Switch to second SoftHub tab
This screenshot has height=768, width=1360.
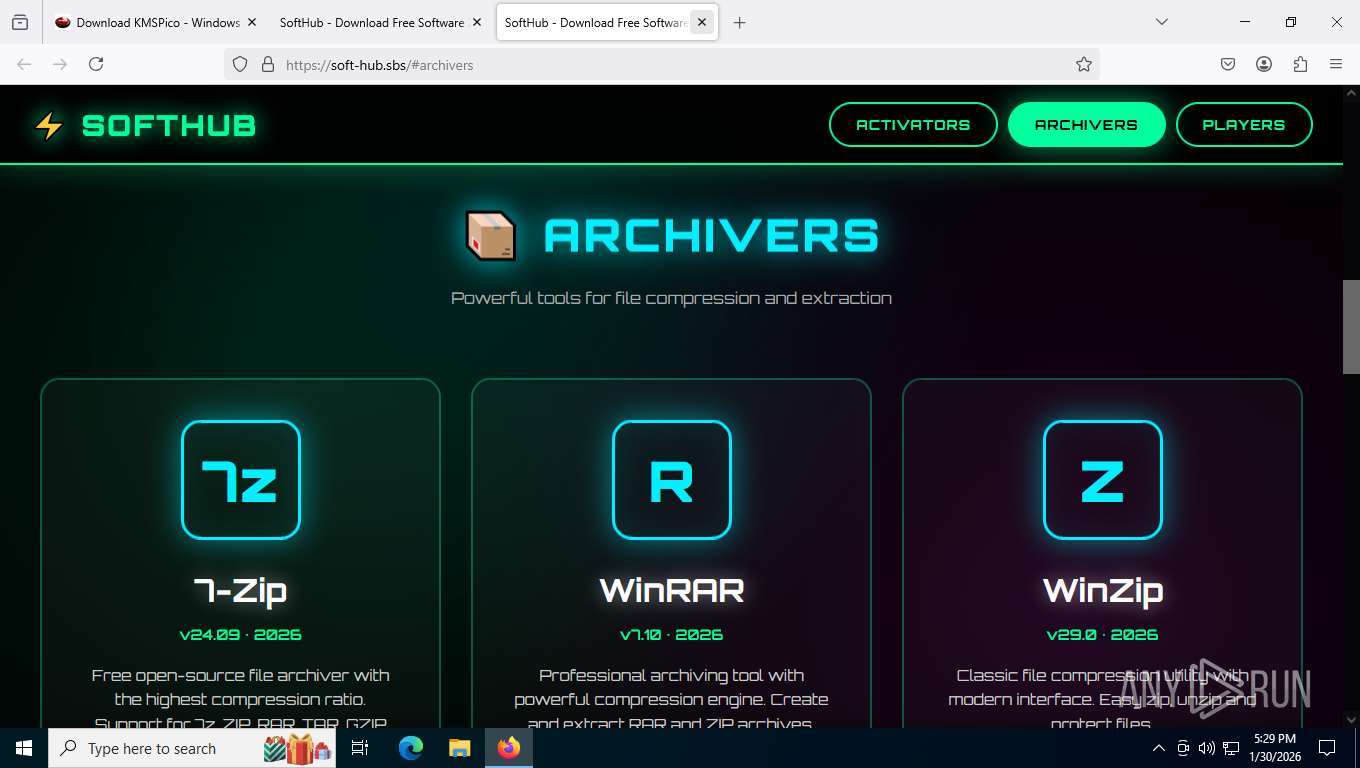point(380,22)
